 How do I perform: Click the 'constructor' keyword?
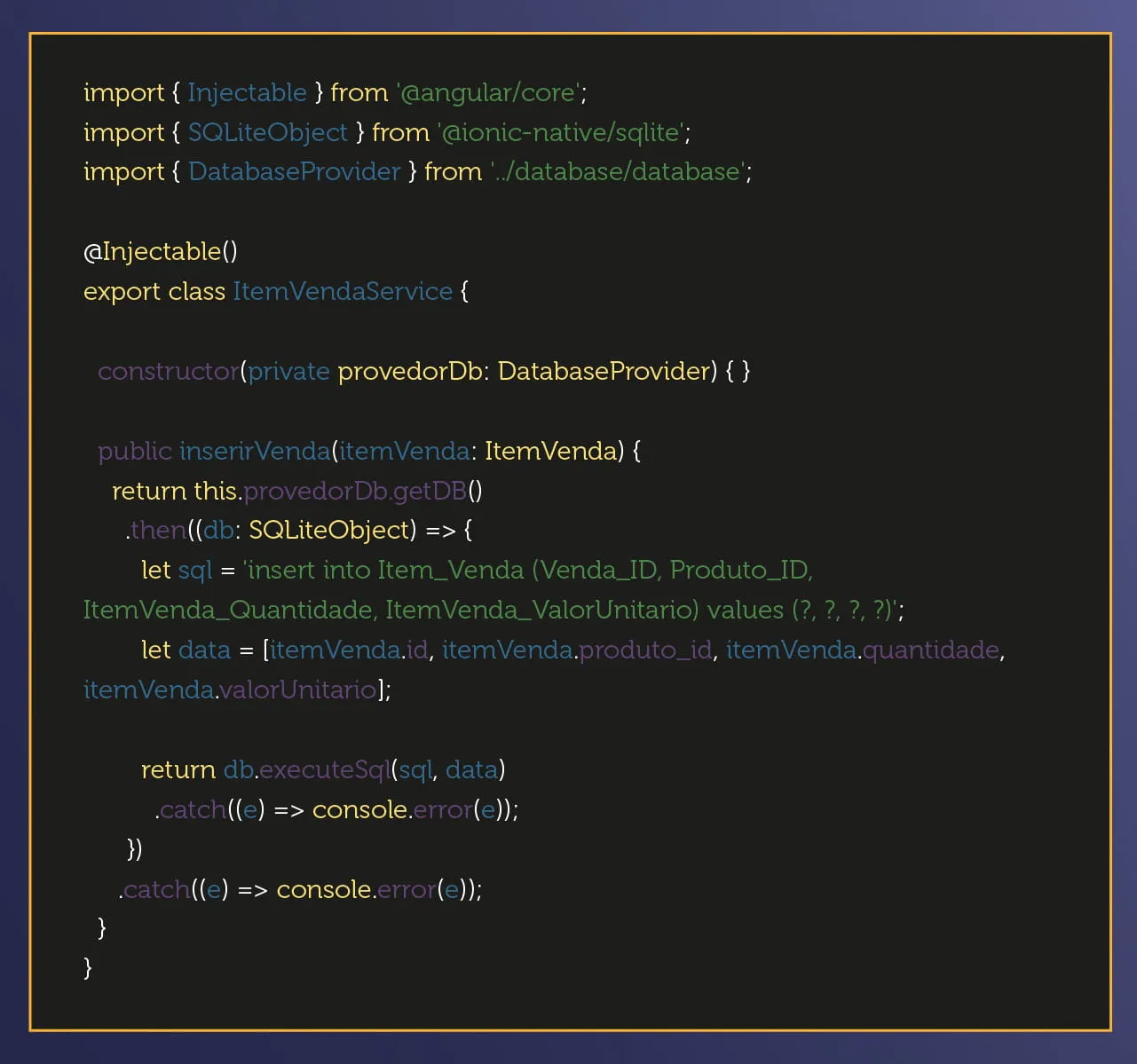tap(169, 371)
